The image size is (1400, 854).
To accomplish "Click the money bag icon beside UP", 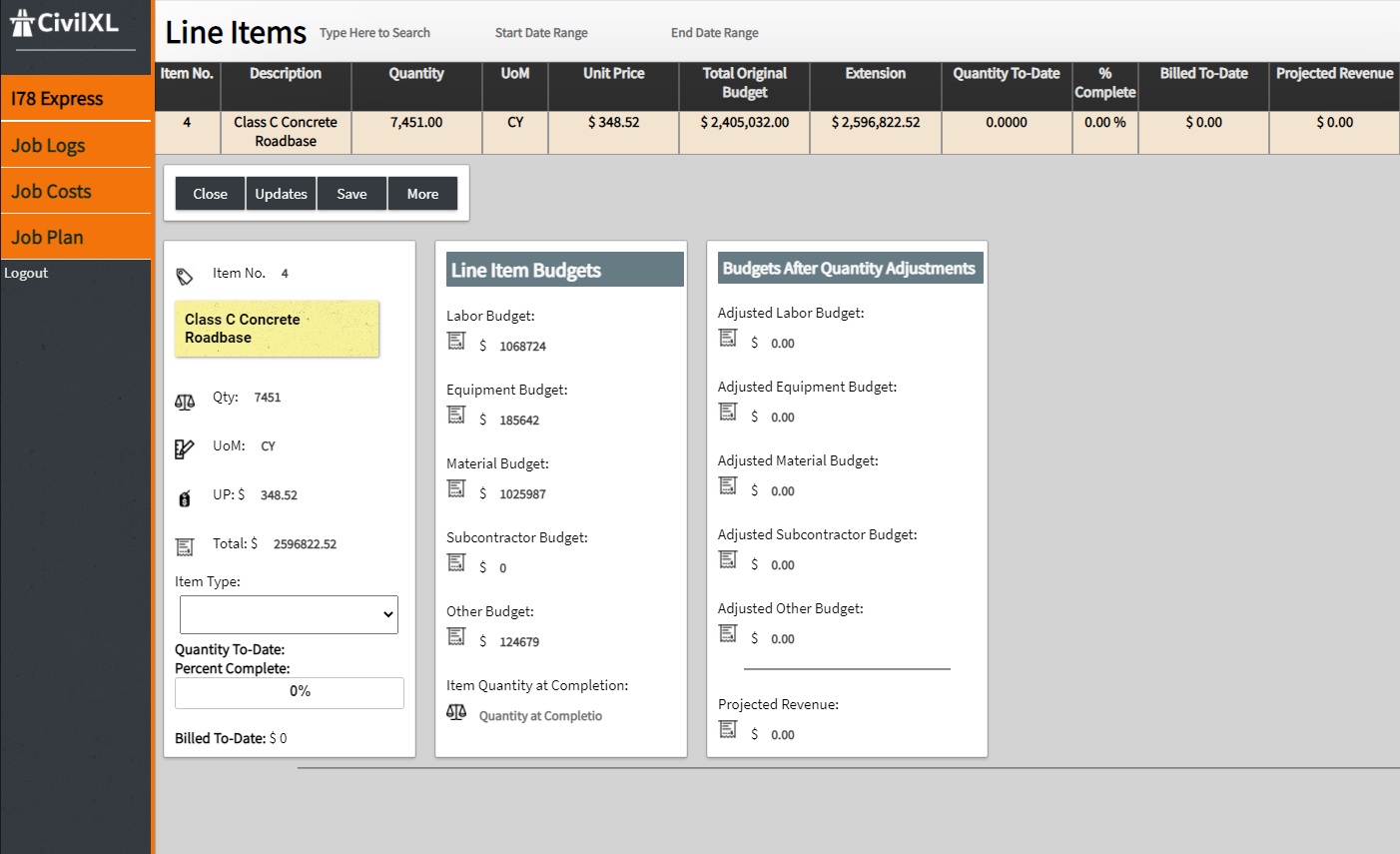I will click(x=185, y=498).
